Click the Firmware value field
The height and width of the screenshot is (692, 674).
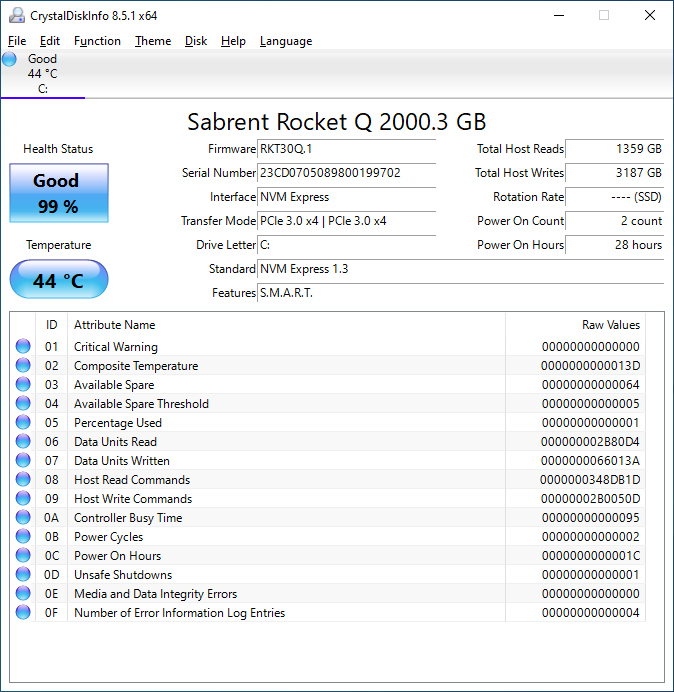[x=346, y=149]
